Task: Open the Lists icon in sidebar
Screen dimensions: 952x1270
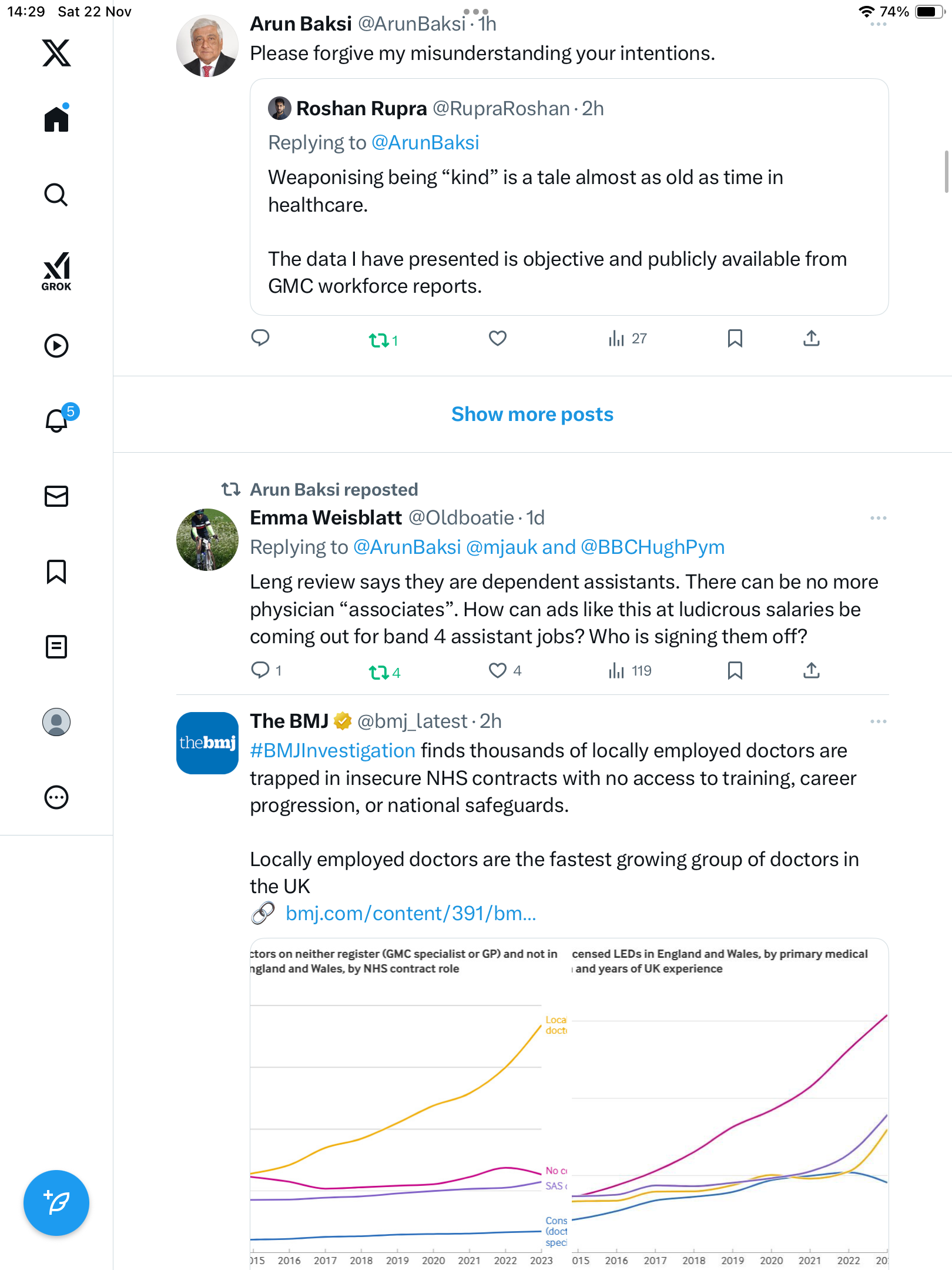Action: coord(56,647)
